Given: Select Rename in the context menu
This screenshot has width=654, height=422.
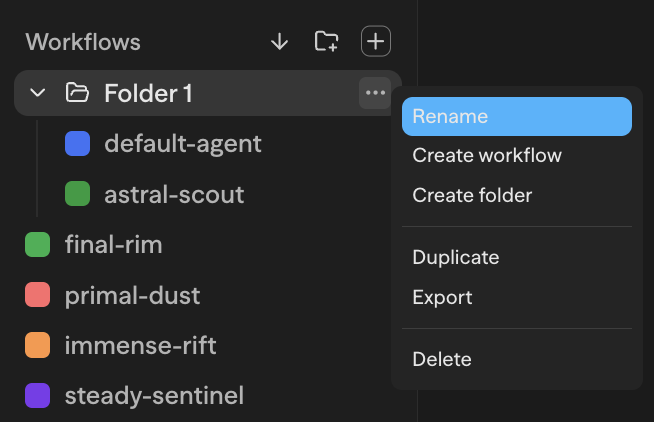Looking at the screenshot, I should [x=516, y=116].
